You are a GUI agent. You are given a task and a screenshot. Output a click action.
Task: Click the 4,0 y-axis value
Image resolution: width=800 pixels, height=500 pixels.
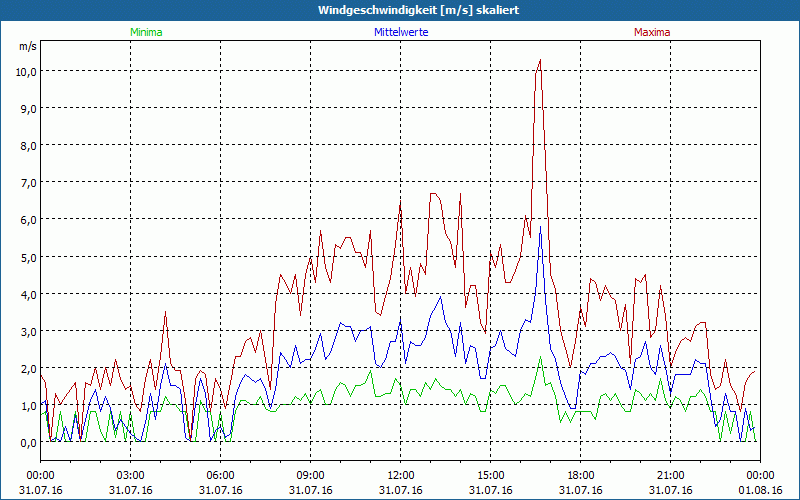29,294
